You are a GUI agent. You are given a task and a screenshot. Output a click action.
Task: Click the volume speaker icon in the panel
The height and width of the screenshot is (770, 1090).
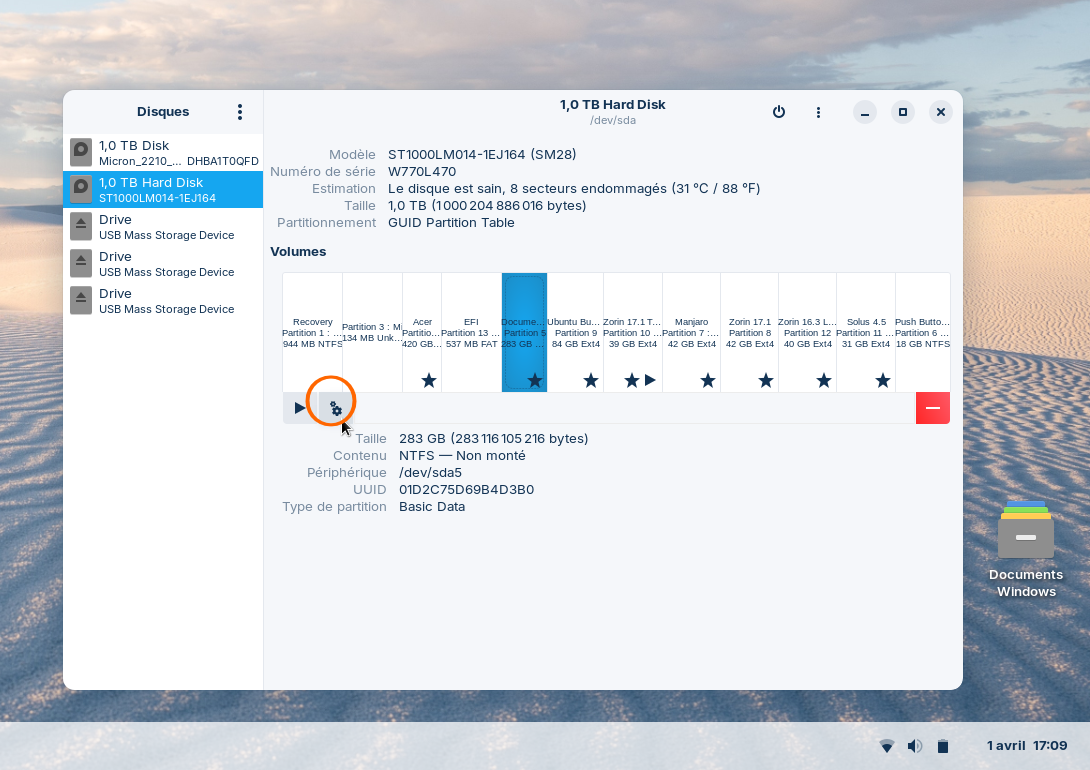[x=914, y=746]
